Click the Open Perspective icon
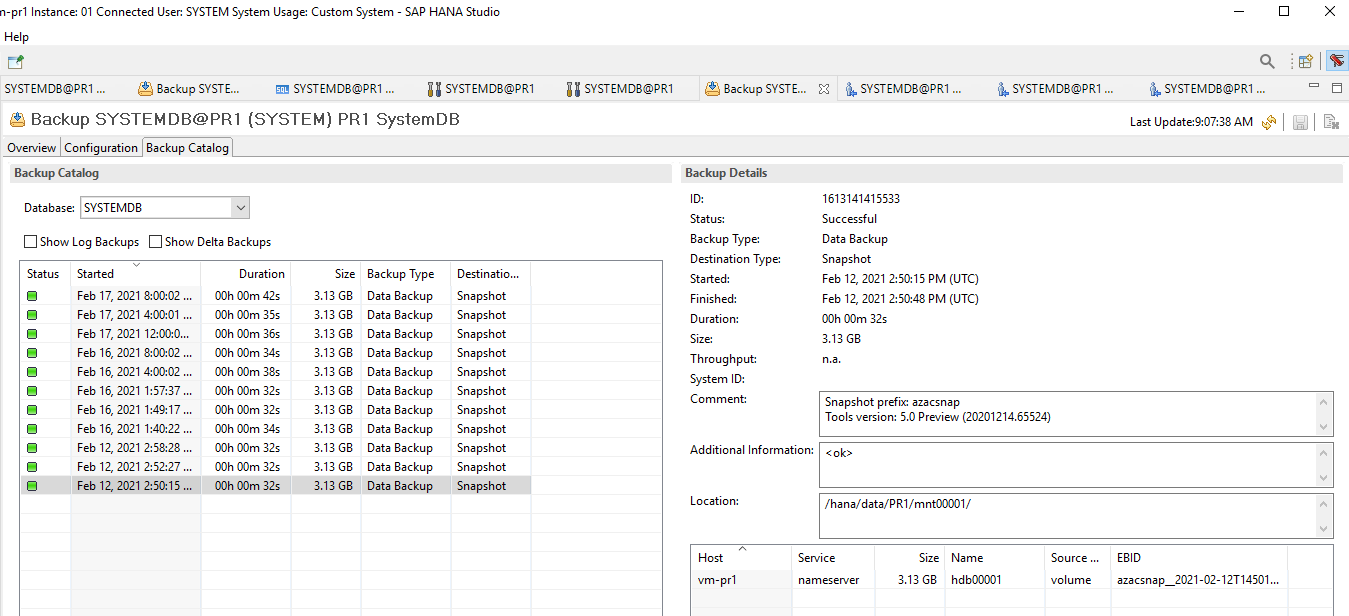 coord(1304,62)
